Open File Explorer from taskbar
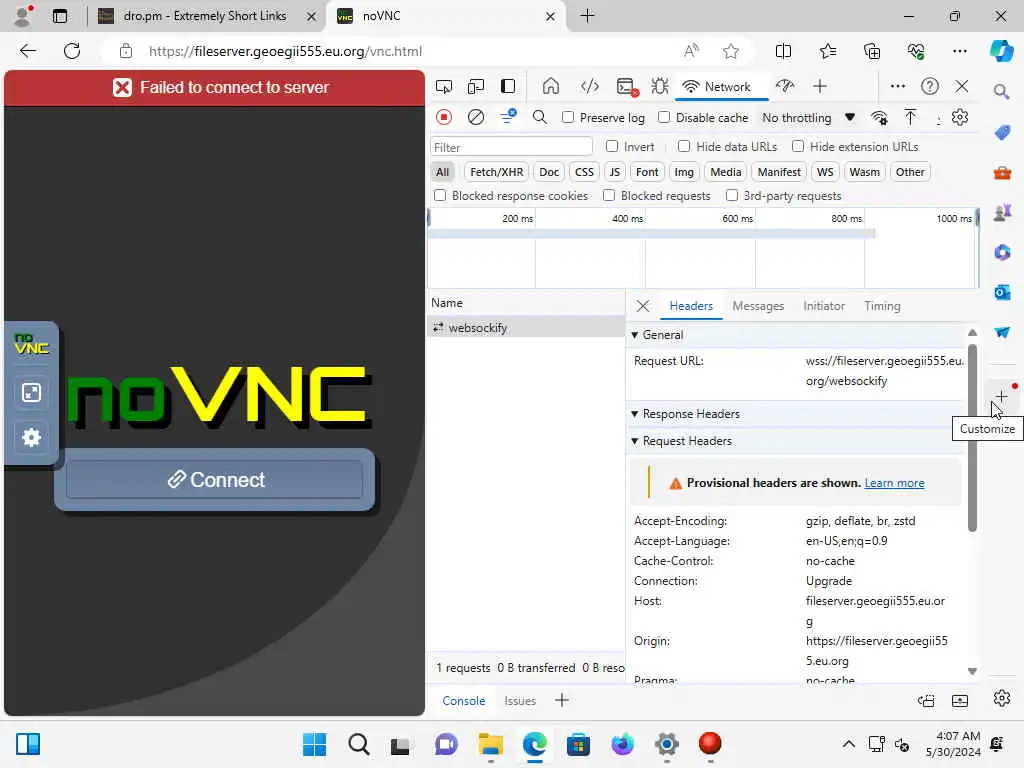1024x768 pixels. point(490,744)
